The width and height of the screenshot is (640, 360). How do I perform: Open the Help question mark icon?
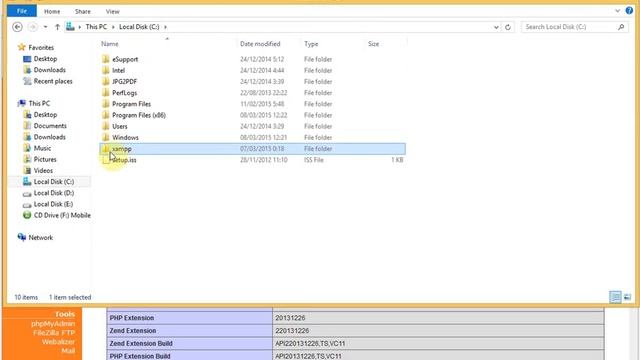629,11
